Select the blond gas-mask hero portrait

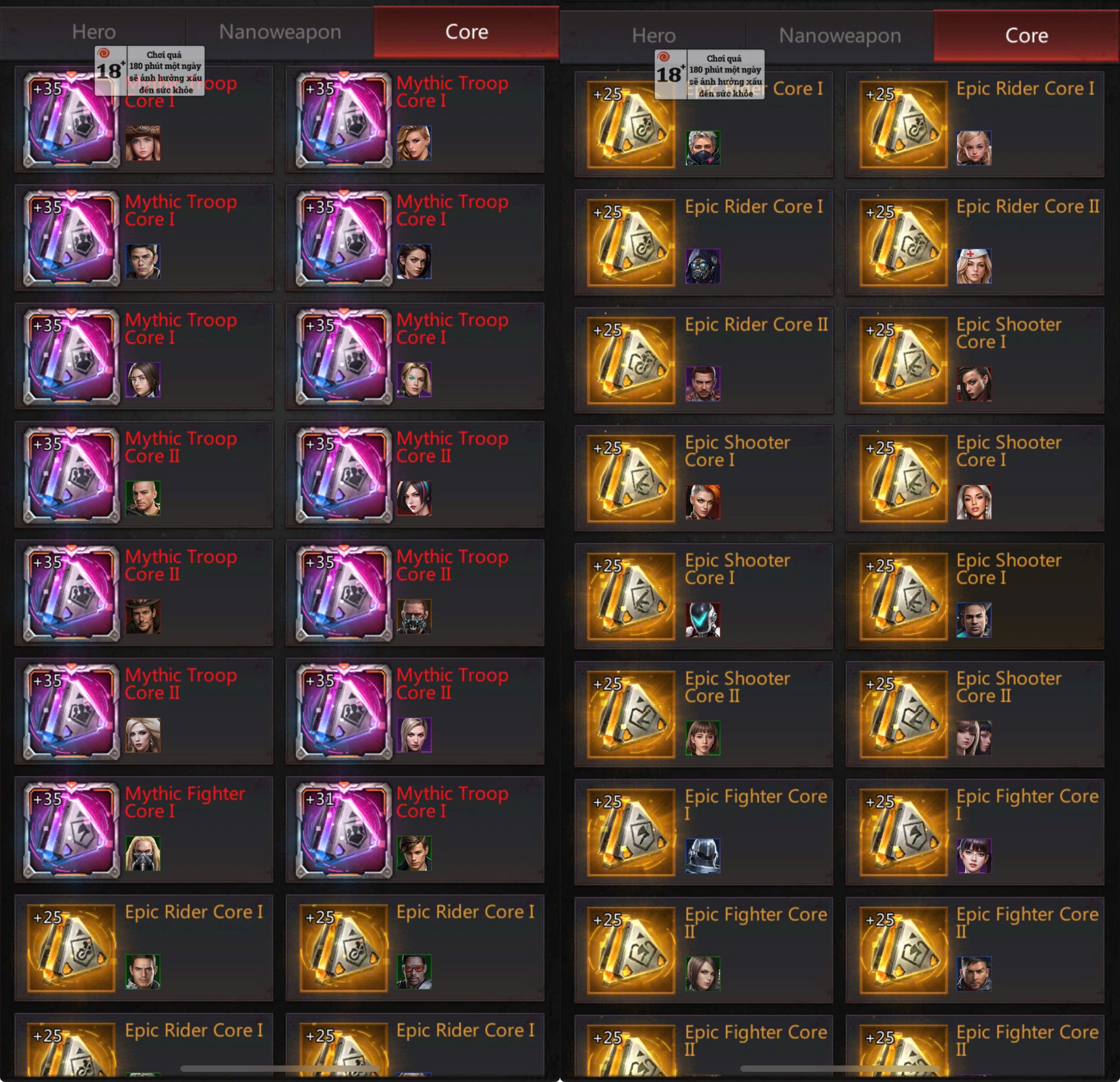pyautogui.click(x=143, y=853)
